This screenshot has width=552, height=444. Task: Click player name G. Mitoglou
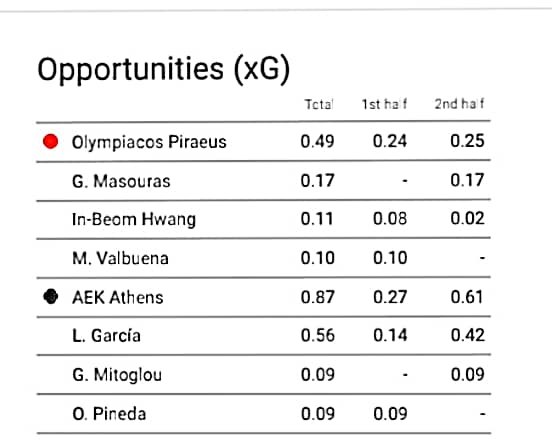[117, 375]
